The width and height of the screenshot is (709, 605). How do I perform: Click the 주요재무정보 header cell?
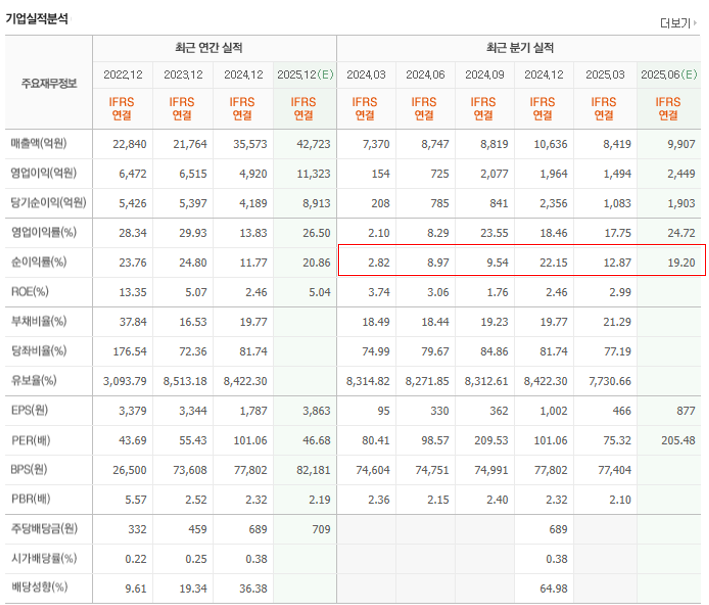[x=49, y=83]
